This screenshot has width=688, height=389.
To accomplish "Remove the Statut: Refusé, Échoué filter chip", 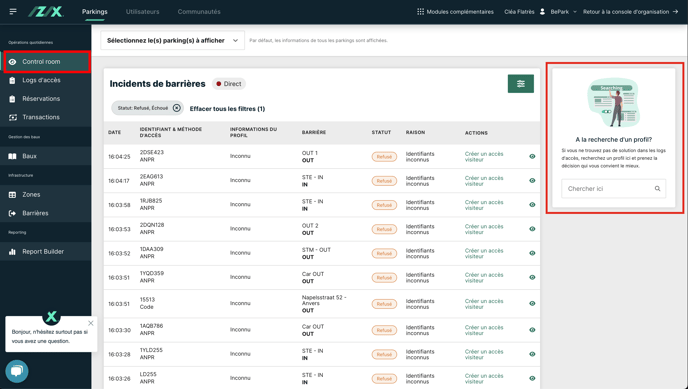I will 176,108.
